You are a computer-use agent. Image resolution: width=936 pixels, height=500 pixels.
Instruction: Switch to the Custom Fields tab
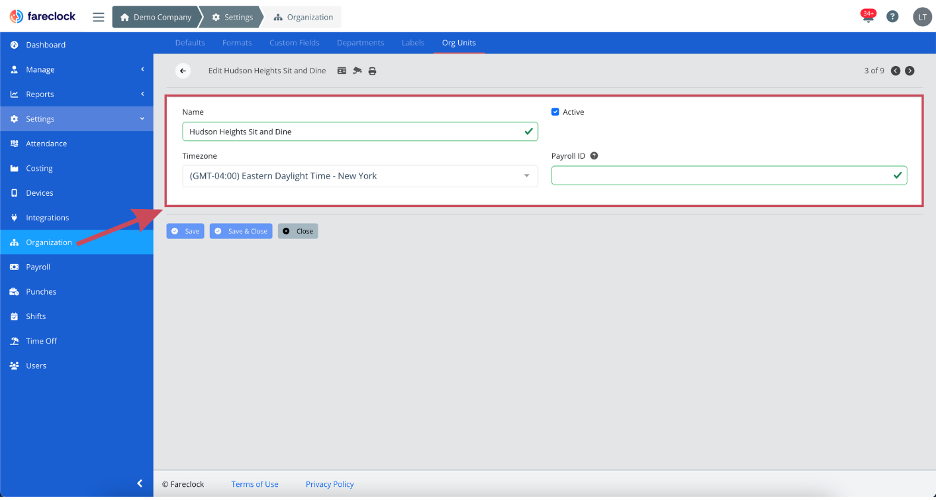click(x=294, y=43)
